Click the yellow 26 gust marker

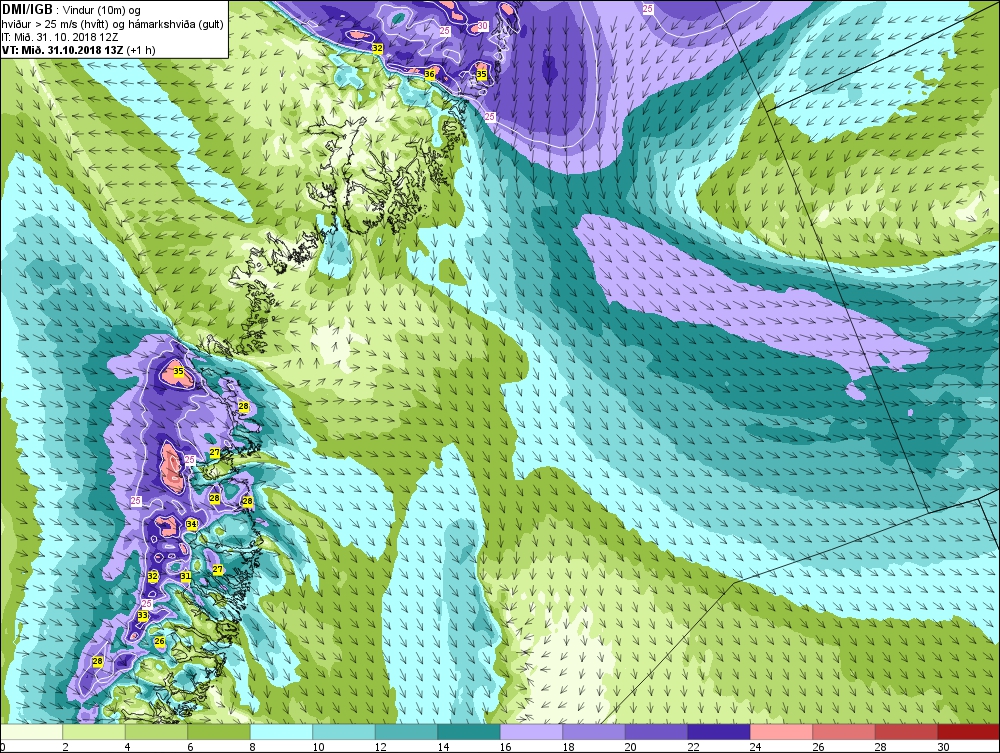coord(159,641)
